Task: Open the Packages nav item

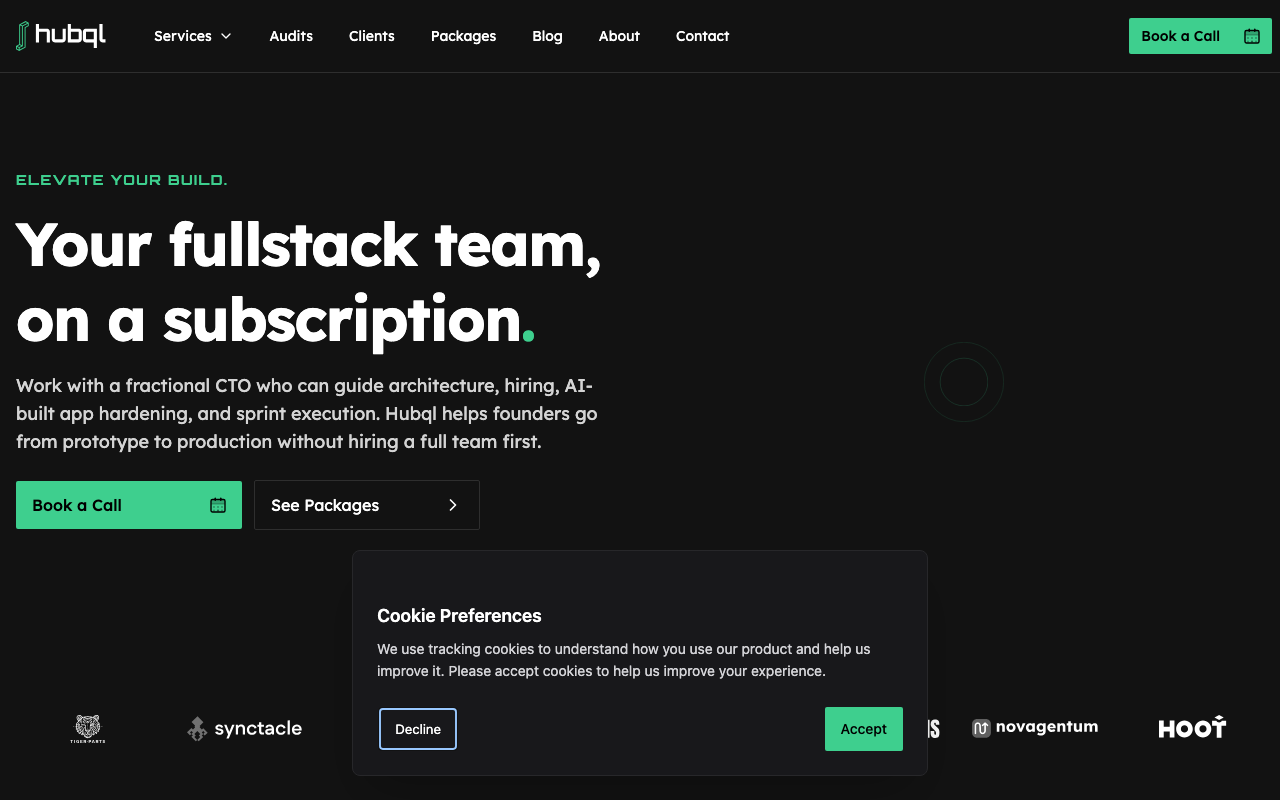Action: tap(463, 36)
